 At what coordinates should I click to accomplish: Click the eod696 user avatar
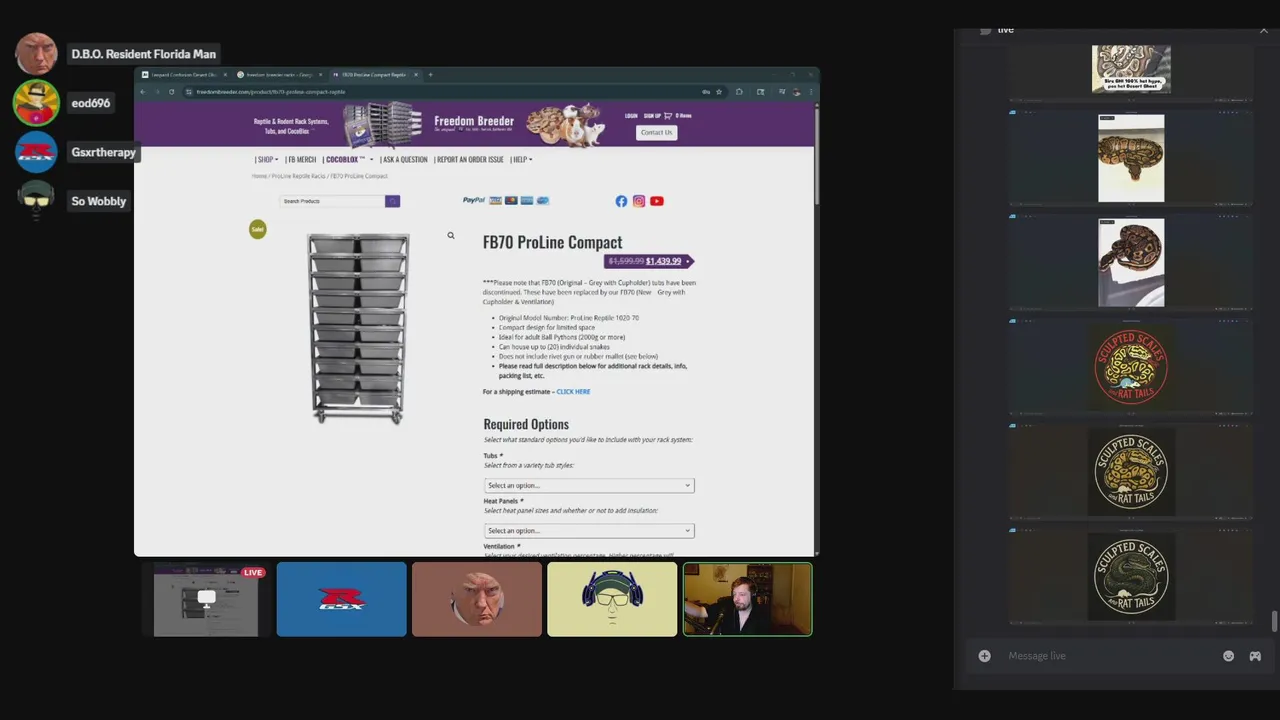pyautogui.click(x=36, y=103)
